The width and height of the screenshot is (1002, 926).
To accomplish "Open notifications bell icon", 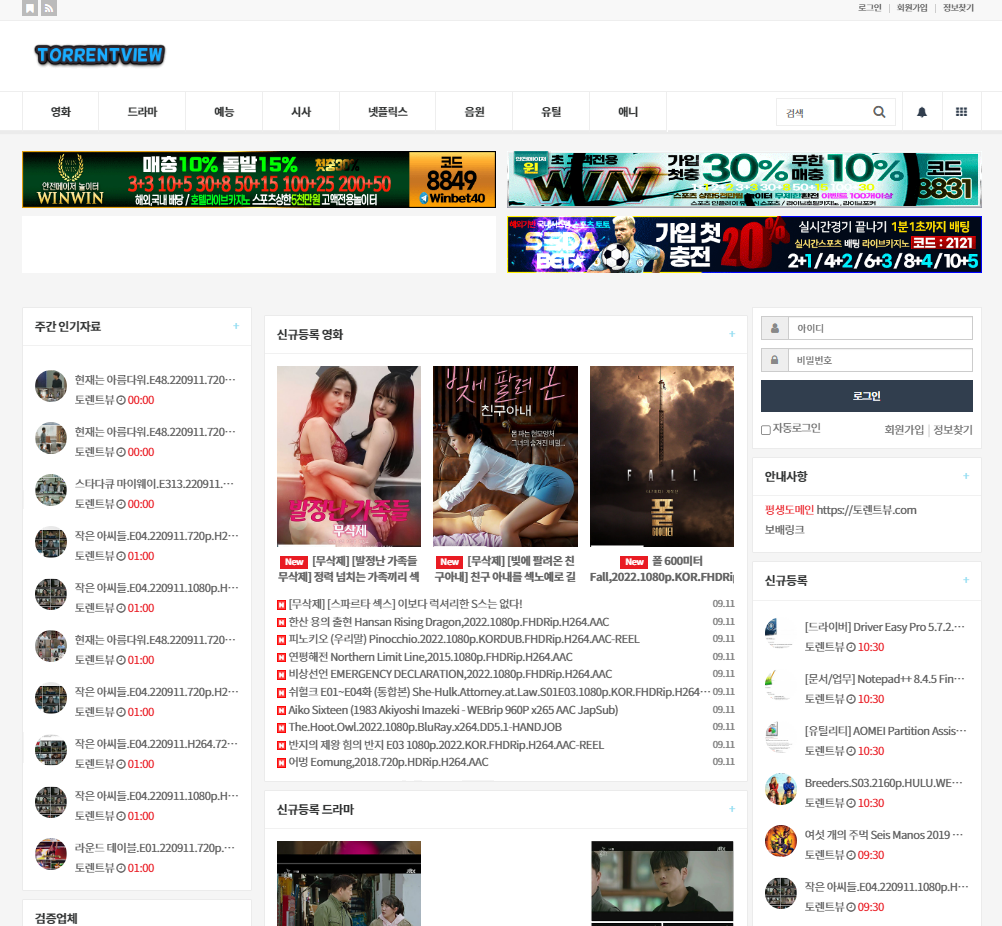I will pyautogui.click(x=922, y=112).
